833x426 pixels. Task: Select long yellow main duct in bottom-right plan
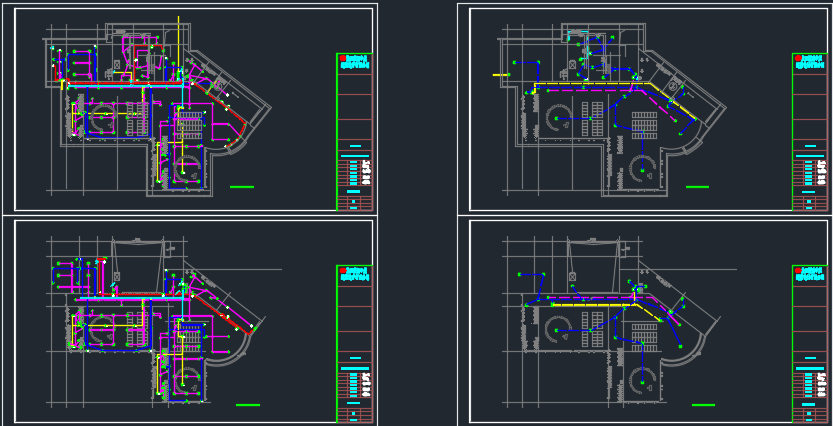(593, 305)
